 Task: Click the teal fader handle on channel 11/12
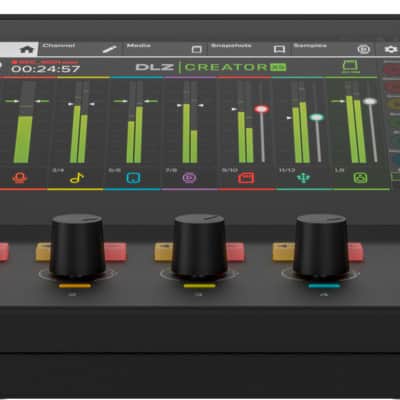click(316, 117)
